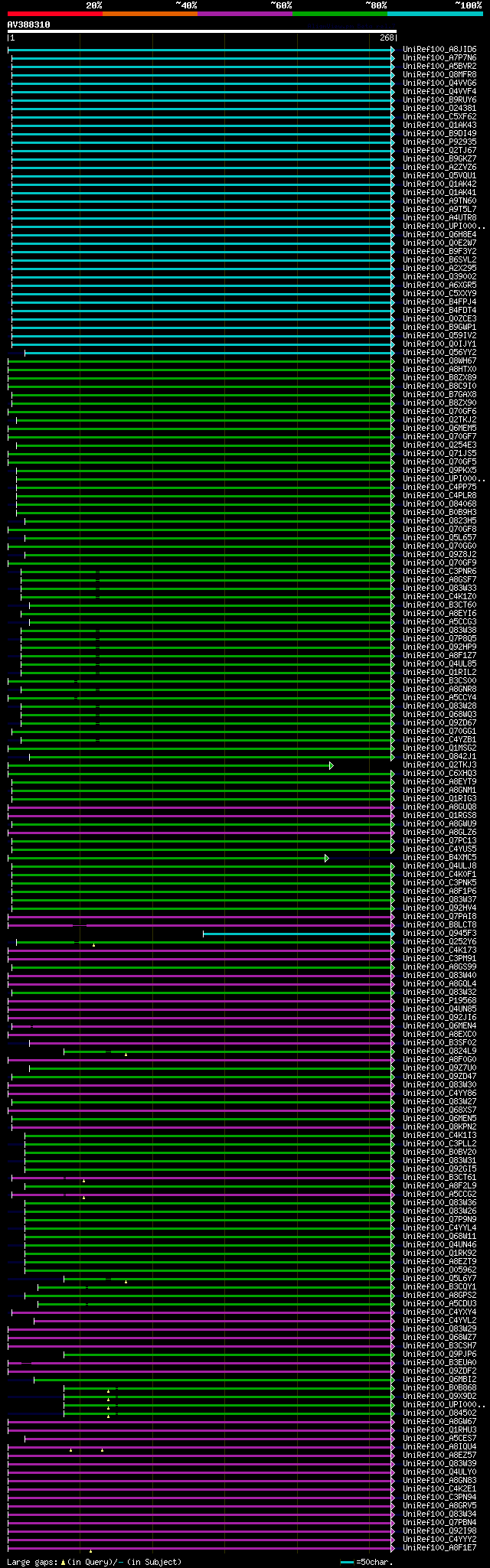Open hit label UniRef100_Q8MFR8
490x1568 pixels.
(x=439, y=75)
